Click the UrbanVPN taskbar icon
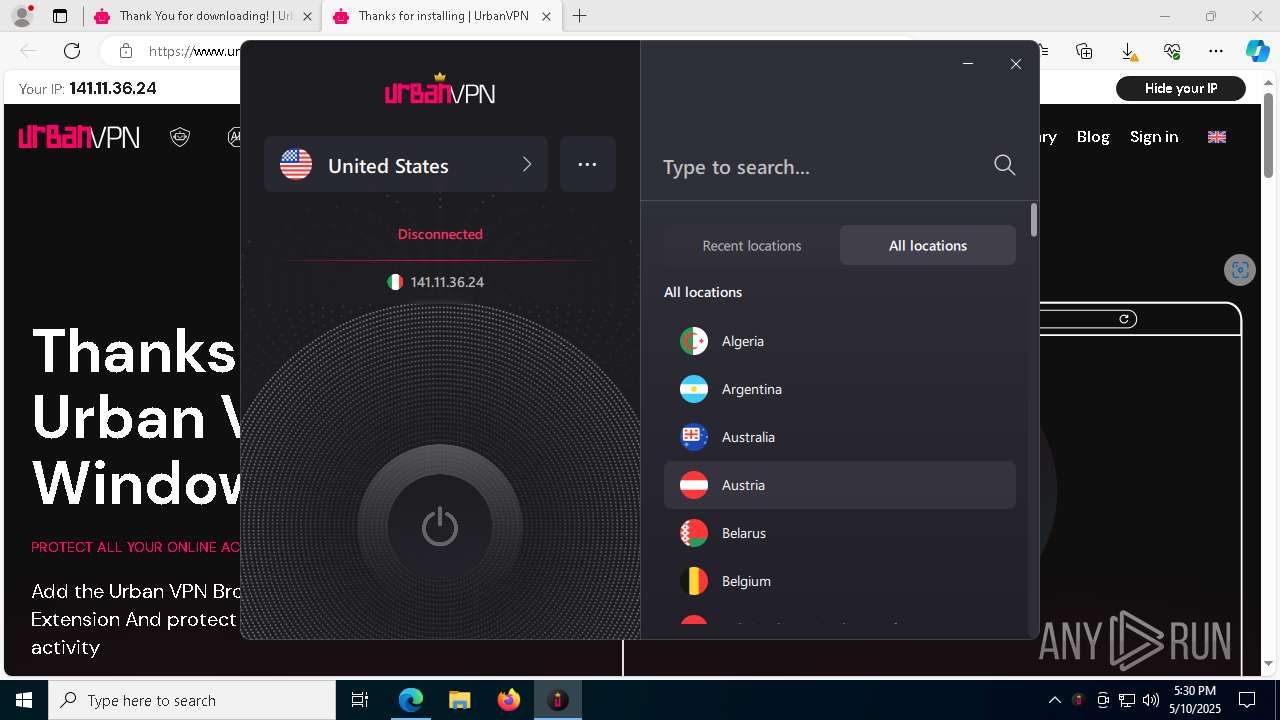1280x720 pixels. click(x=558, y=700)
